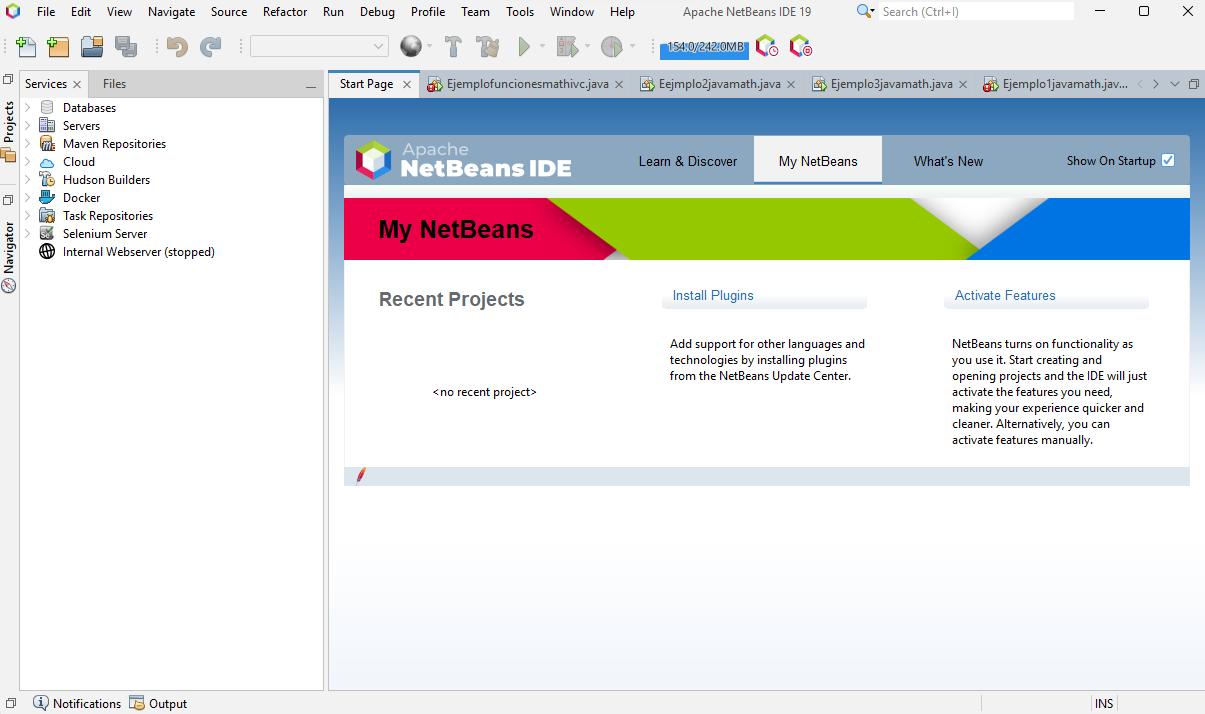The width and height of the screenshot is (1205, 714).
Task: Open the browser globe dropdown arrow
Action: [430, 46]
